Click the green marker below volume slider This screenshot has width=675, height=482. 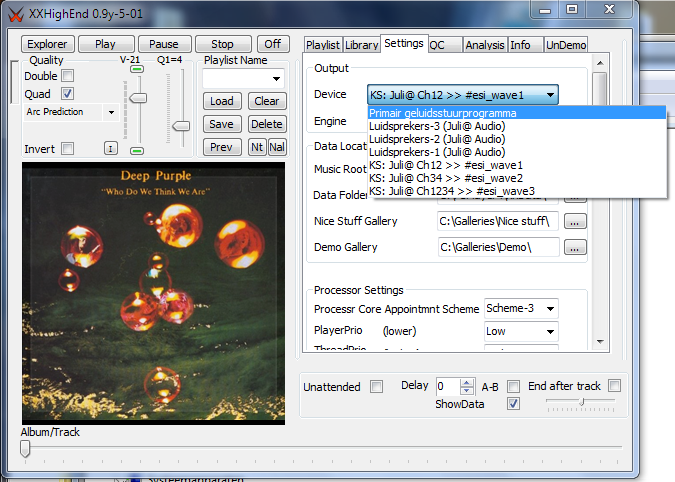[x=137, y=151]
